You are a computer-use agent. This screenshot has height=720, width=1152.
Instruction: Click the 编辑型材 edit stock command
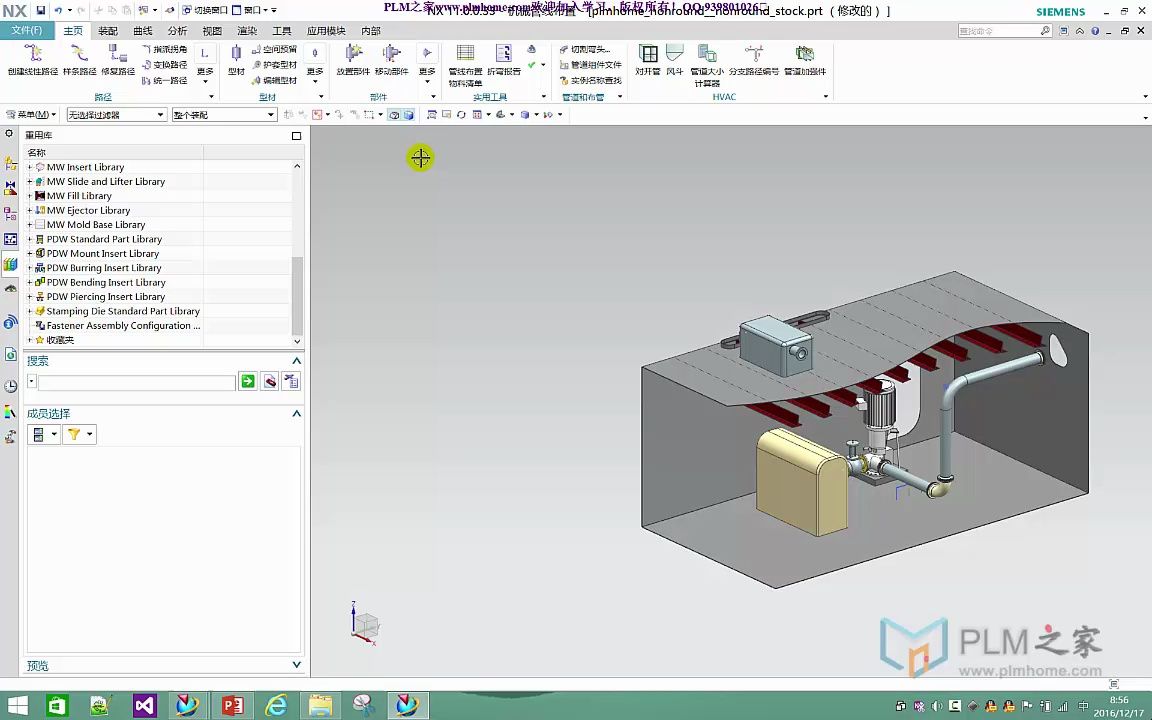point(274,80)
